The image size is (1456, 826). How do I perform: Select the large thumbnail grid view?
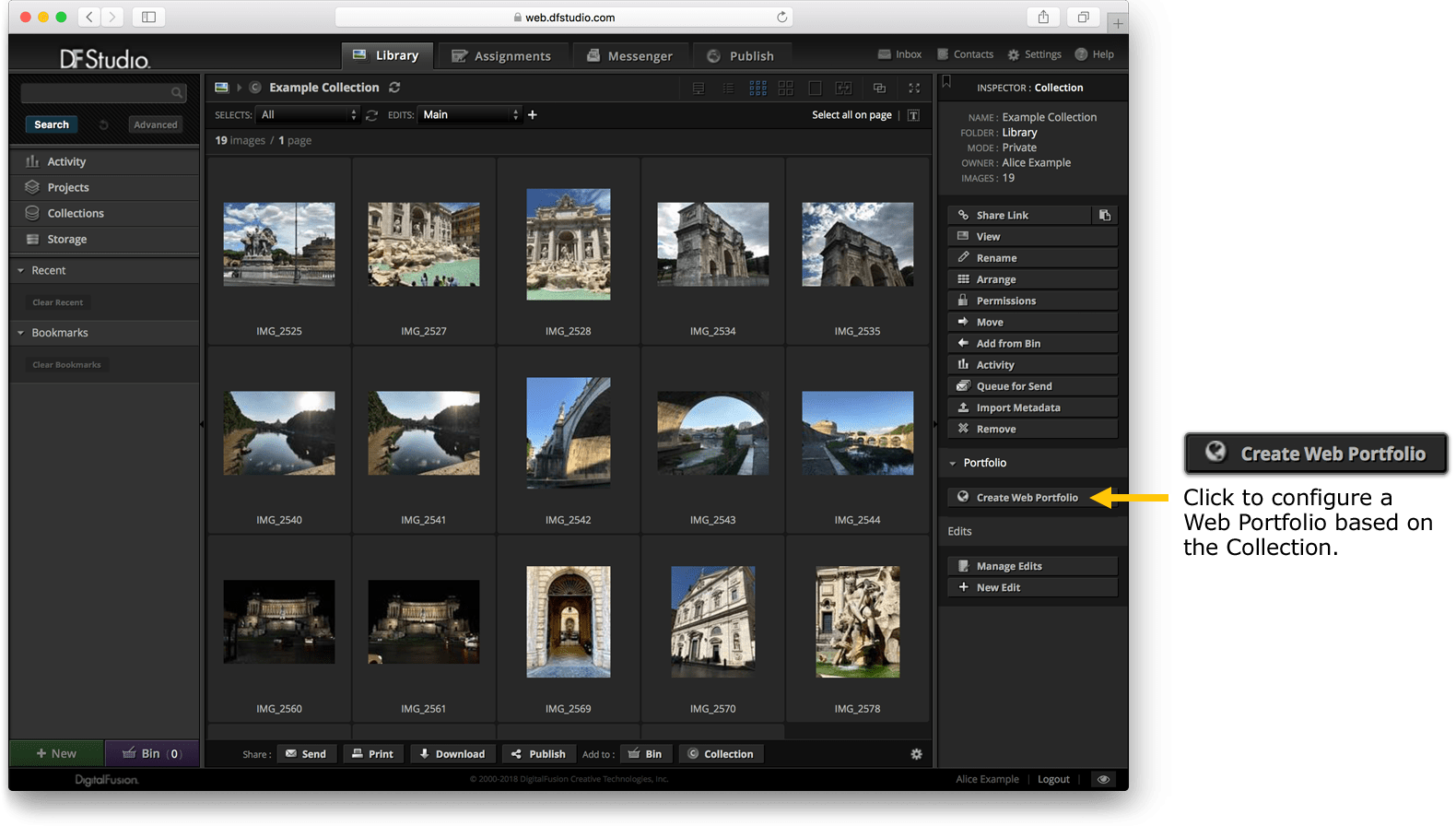tap(786, 88)
